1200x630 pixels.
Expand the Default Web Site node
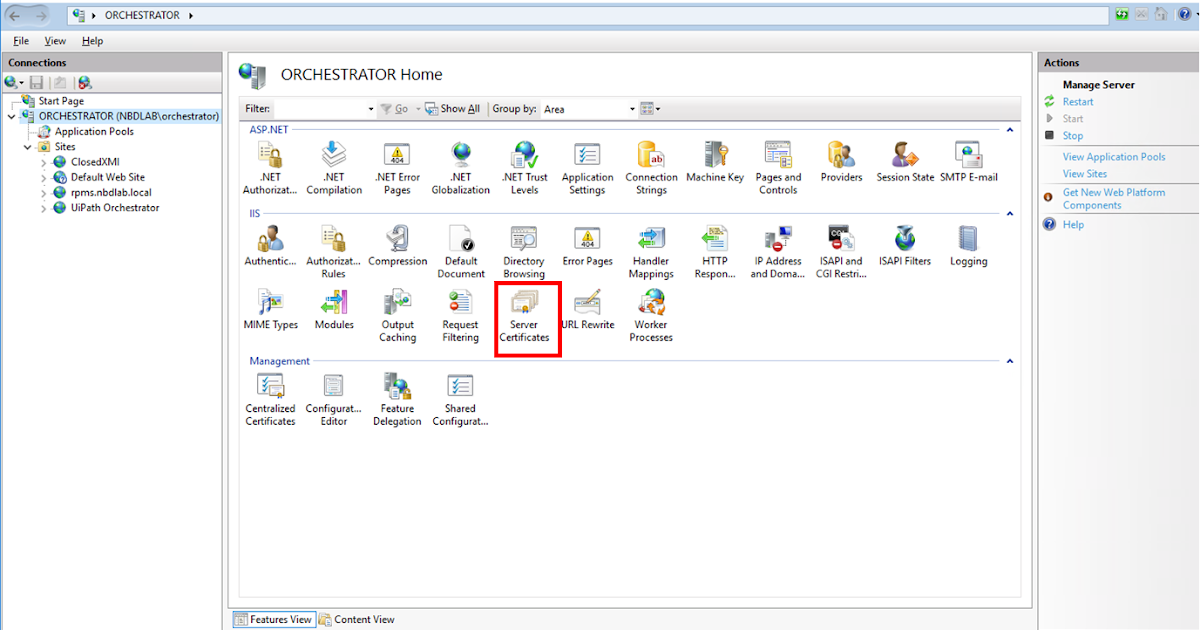click(x=43, y=178)
